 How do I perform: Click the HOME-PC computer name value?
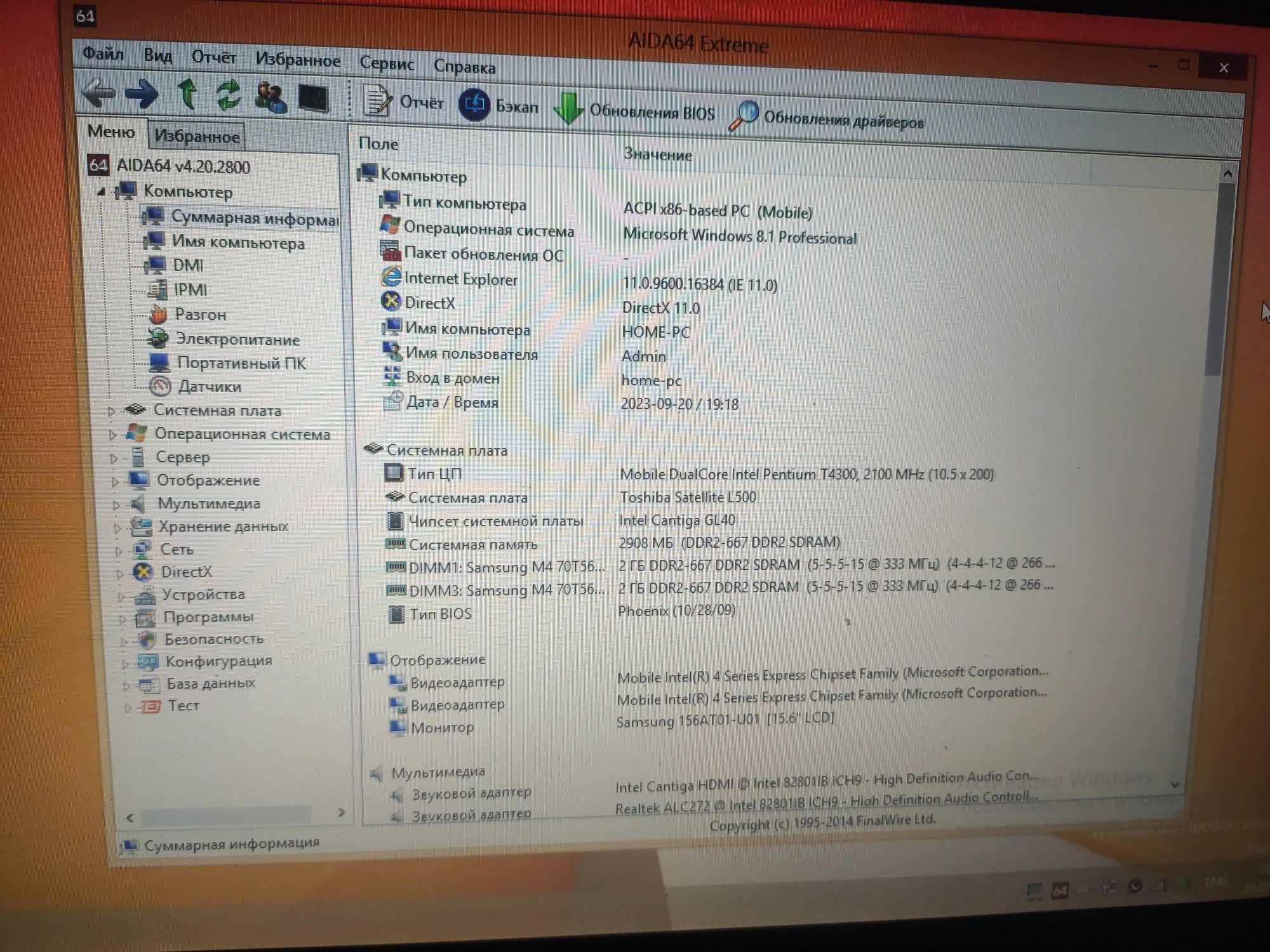pos(655,333)
